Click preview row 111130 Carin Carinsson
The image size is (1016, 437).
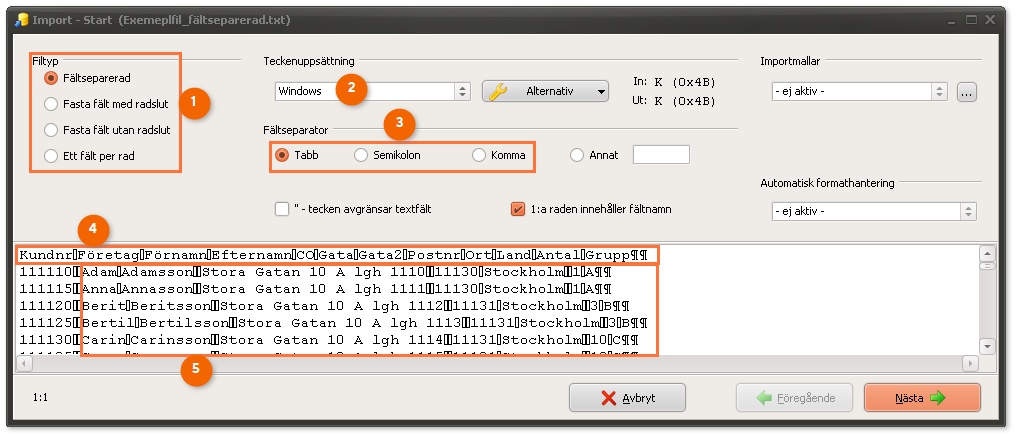pos(329,339)
